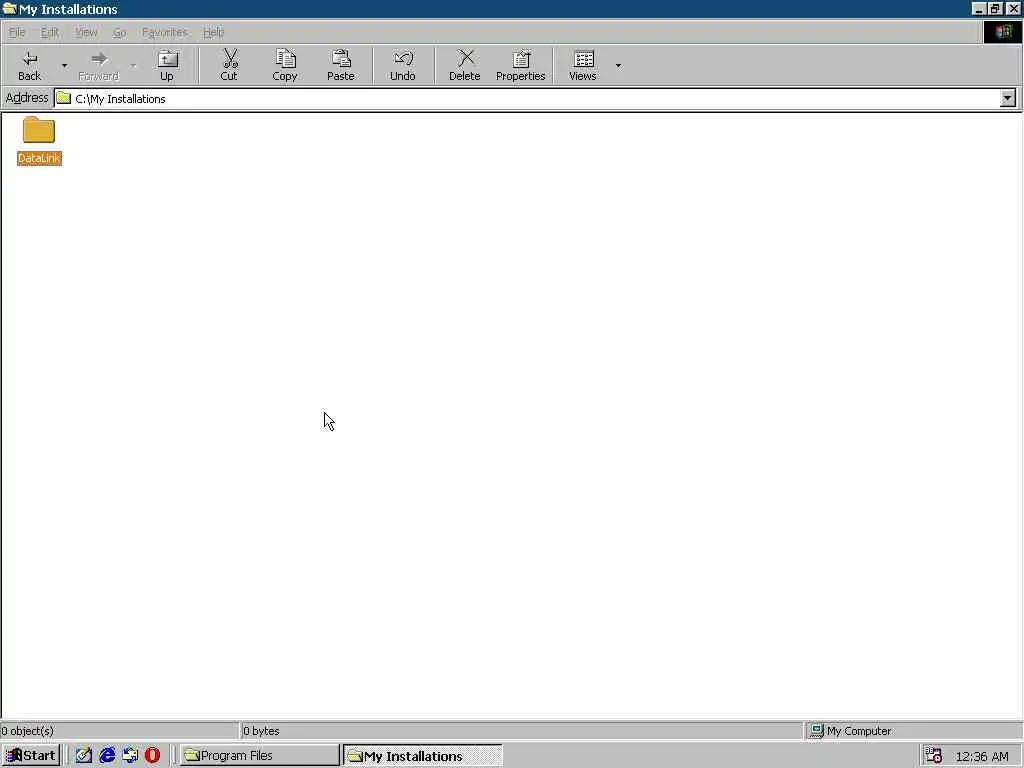Open the Forward history dropdown arrow
The width and height of the screenshot is (1024, 768).
pos(133,65)
